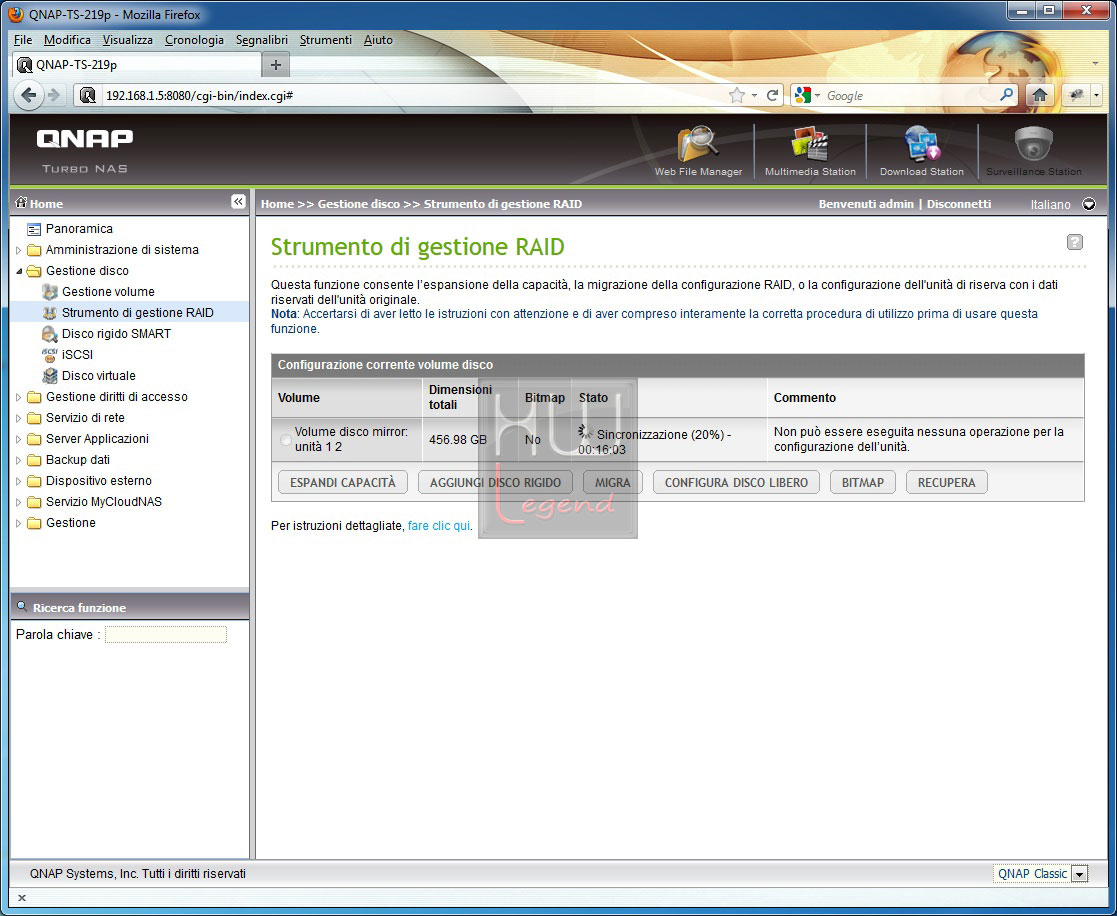Open the Gestione tree folder
This screenshot has width=1117, height=916.
coord(71,523)
